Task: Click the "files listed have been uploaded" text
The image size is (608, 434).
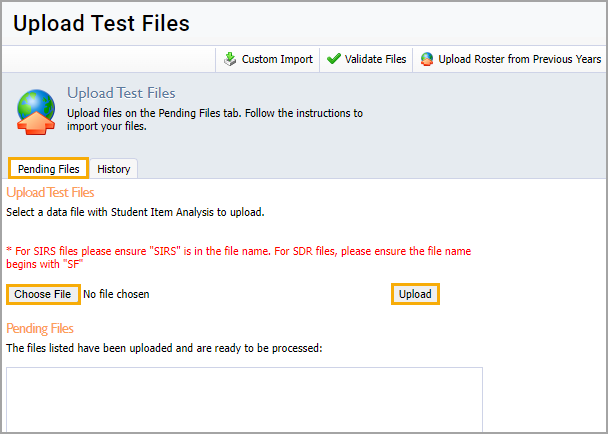Action: 164,348
